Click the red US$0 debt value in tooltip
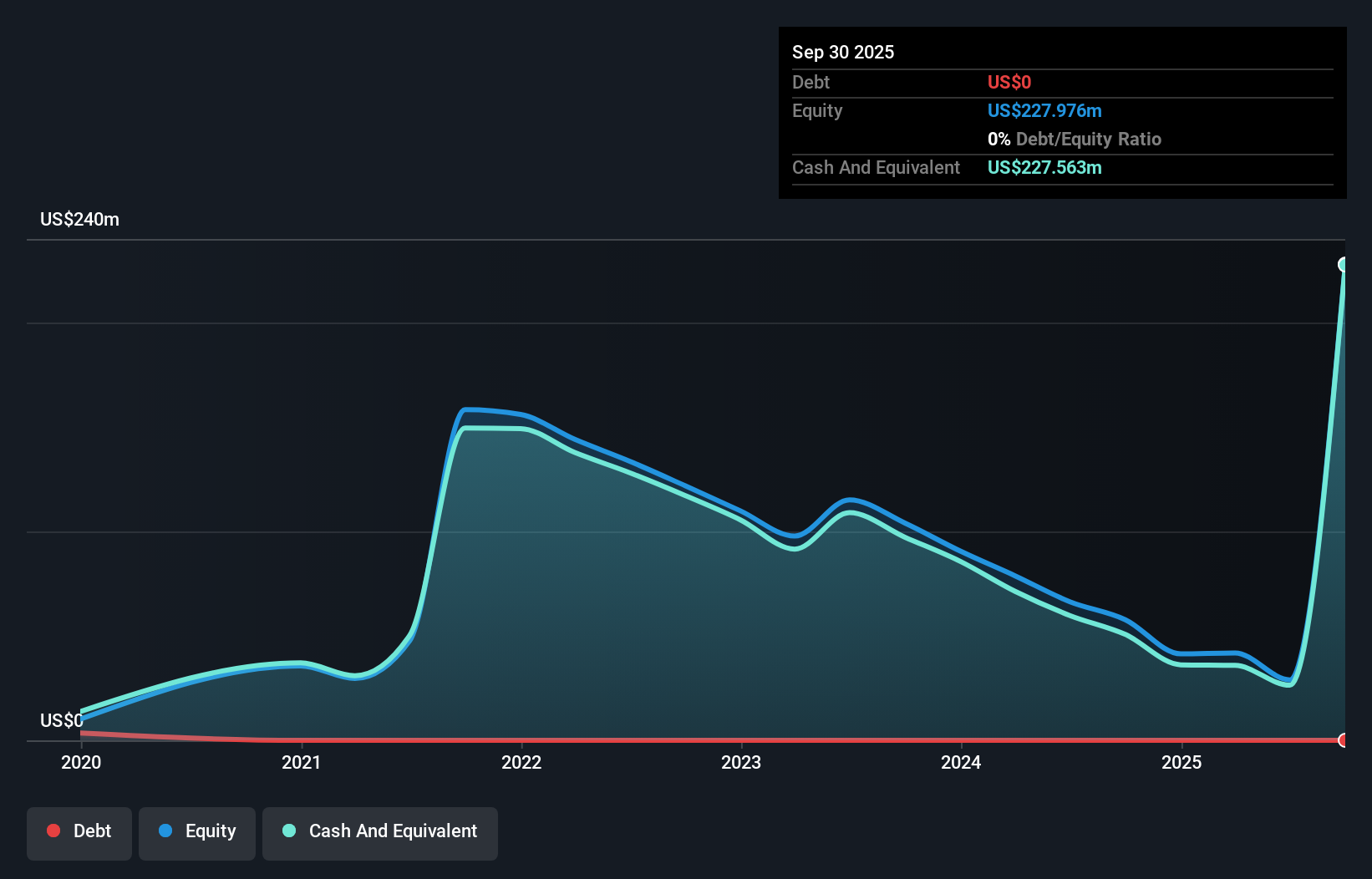 click(1009, 82)
